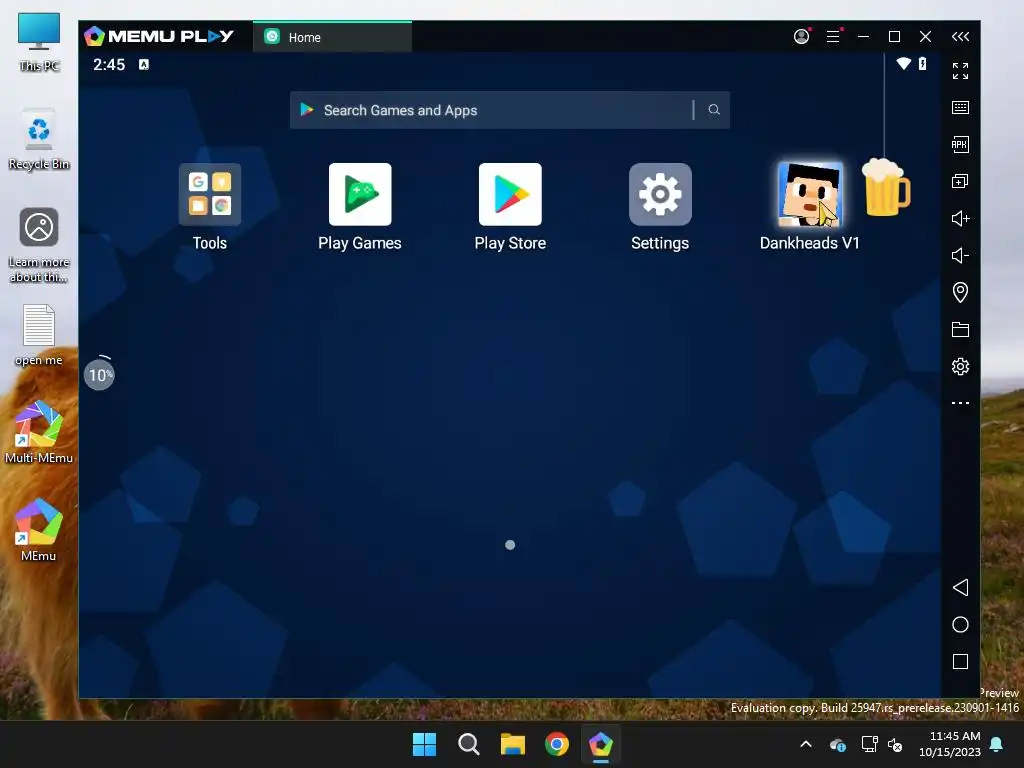
Task: Decrease emulator volume
Action: pyautogui.click(x=960, y=255)
